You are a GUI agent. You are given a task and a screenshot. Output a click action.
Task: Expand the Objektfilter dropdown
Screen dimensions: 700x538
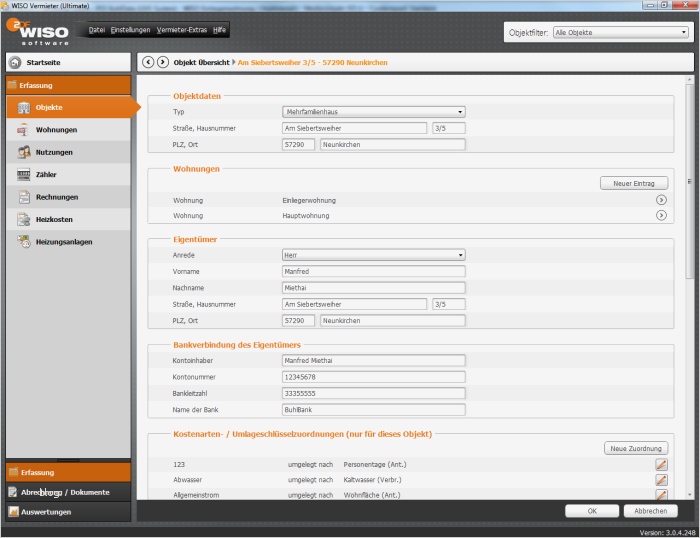[x=620, y=33]
